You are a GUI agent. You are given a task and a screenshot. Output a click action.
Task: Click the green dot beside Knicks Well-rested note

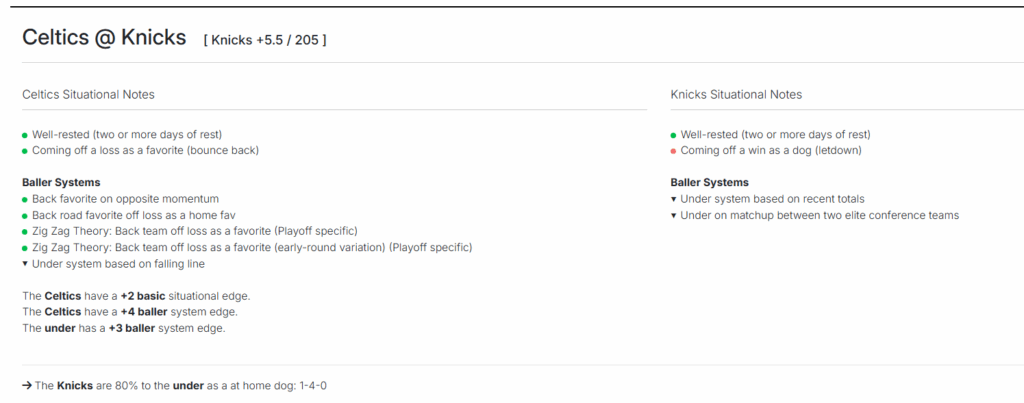(673, 135)
